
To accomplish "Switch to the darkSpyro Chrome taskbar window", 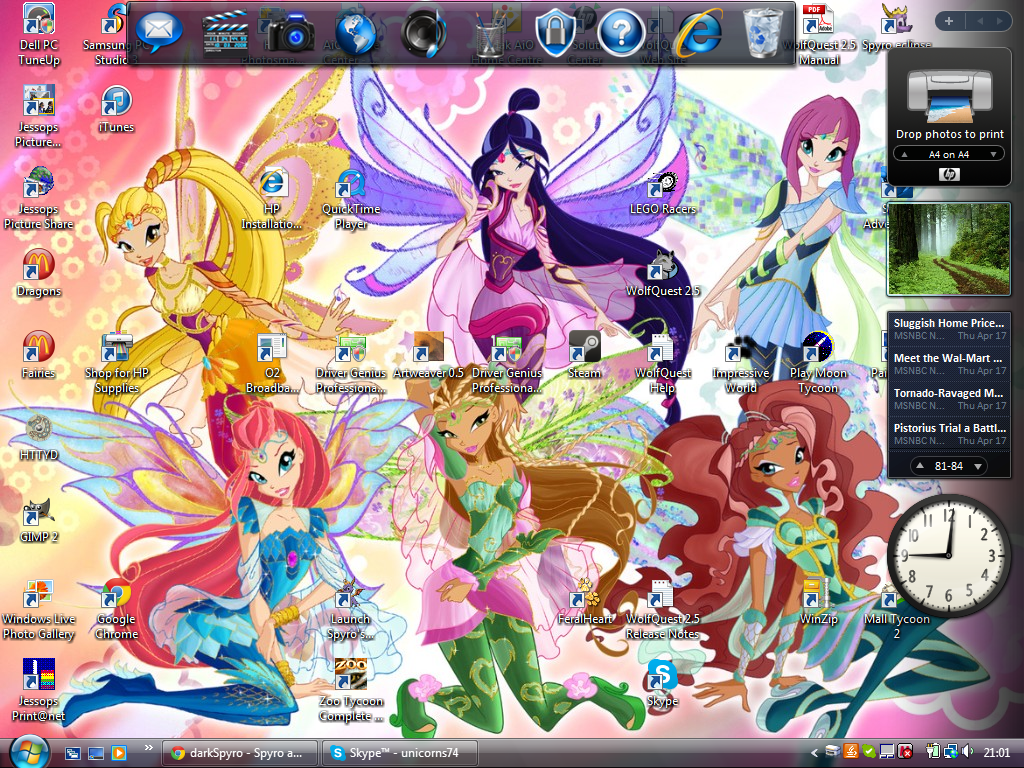I will tap(239, 753).
